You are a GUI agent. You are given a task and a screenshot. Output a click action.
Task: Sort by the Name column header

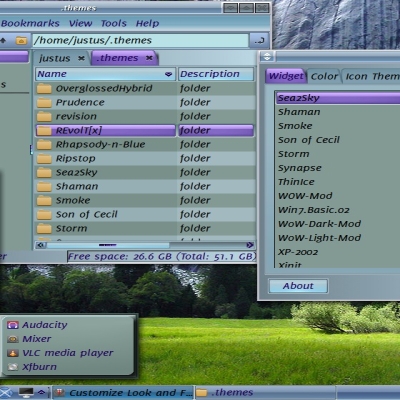tap(105, 74)
